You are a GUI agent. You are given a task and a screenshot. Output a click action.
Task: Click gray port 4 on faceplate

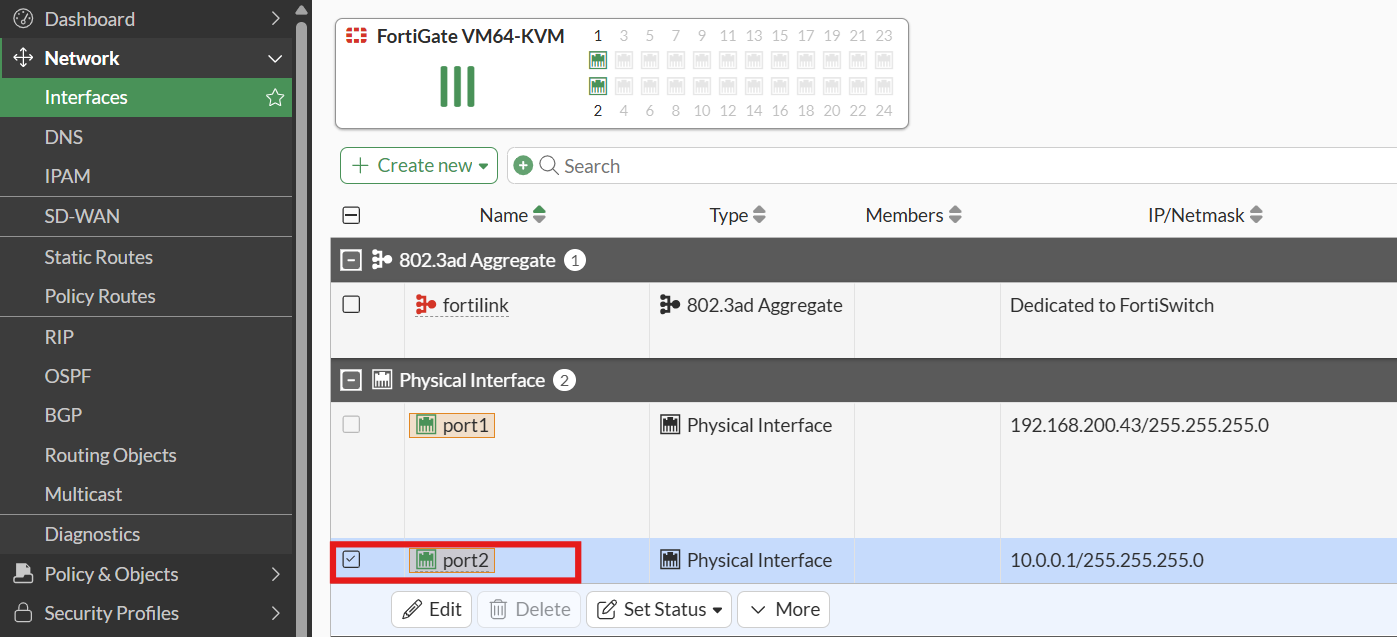pos(624,86)
